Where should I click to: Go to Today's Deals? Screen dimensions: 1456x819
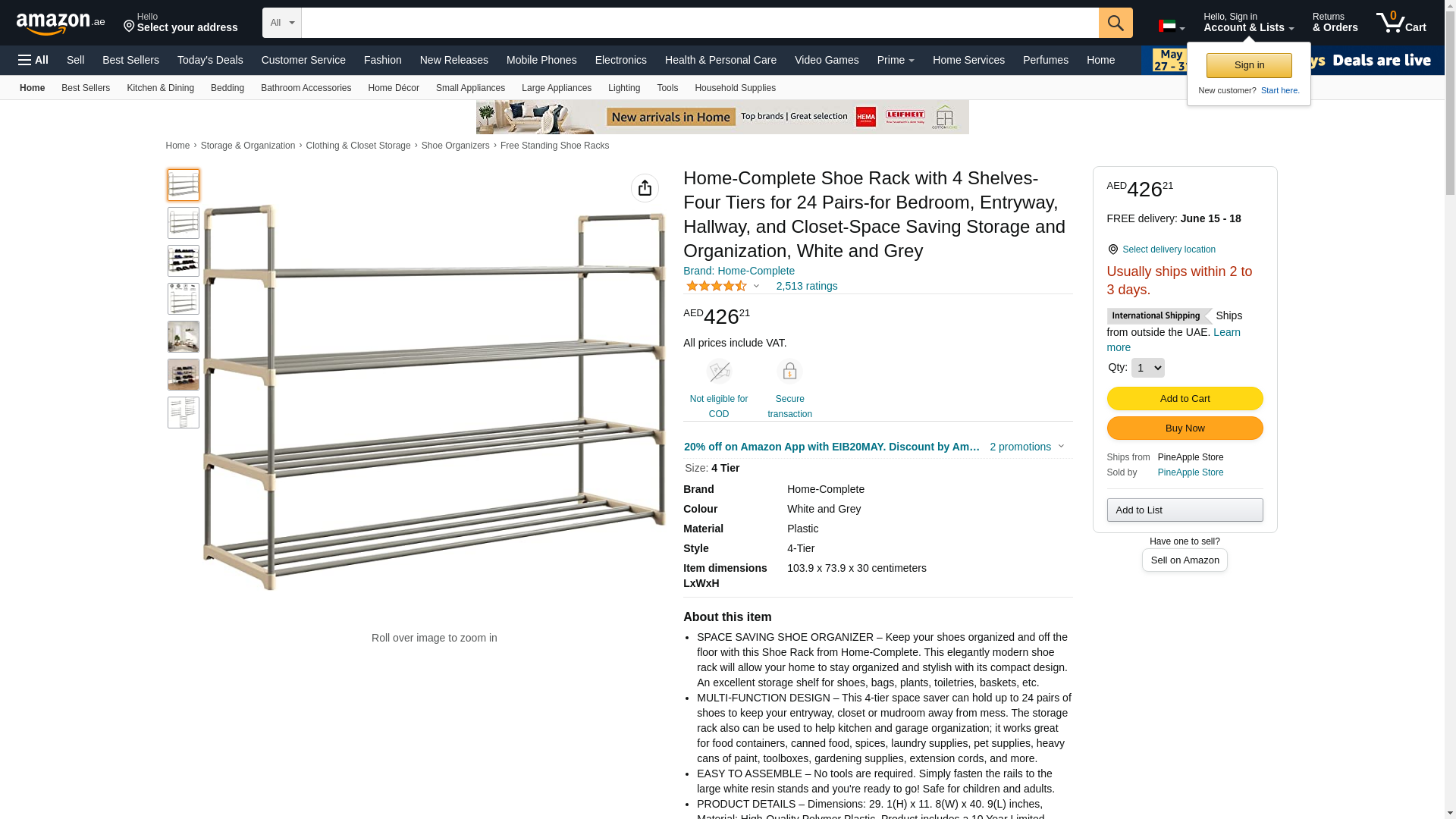click(210, 60)
